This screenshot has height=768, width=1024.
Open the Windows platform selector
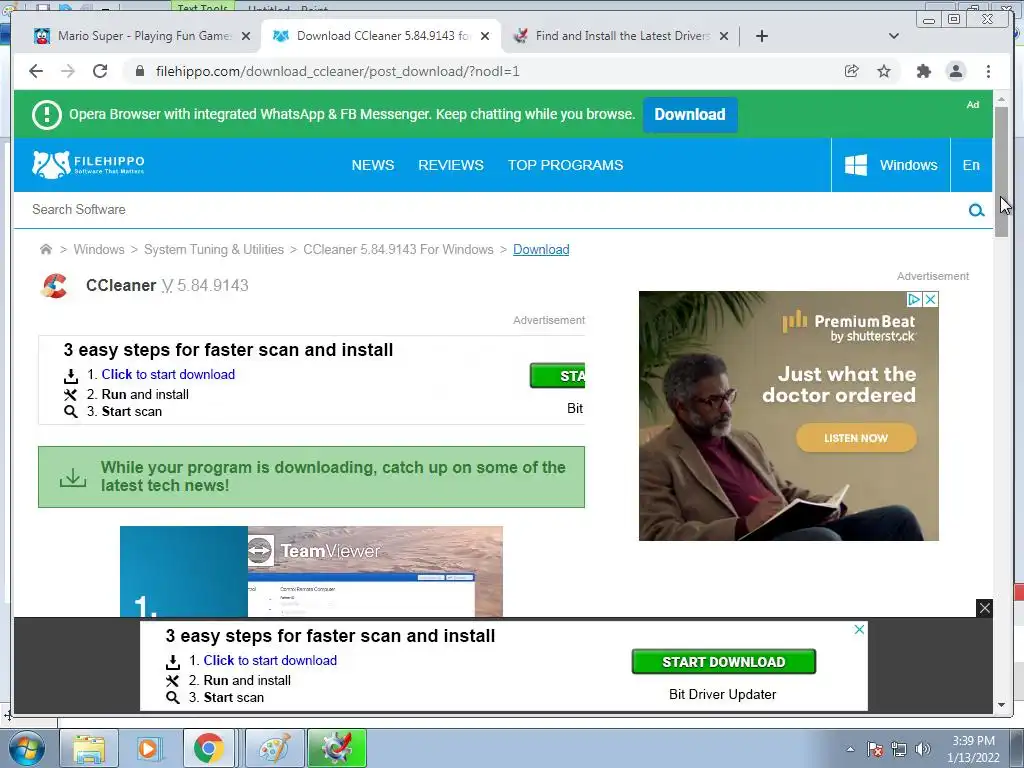(x=891, y=165)
